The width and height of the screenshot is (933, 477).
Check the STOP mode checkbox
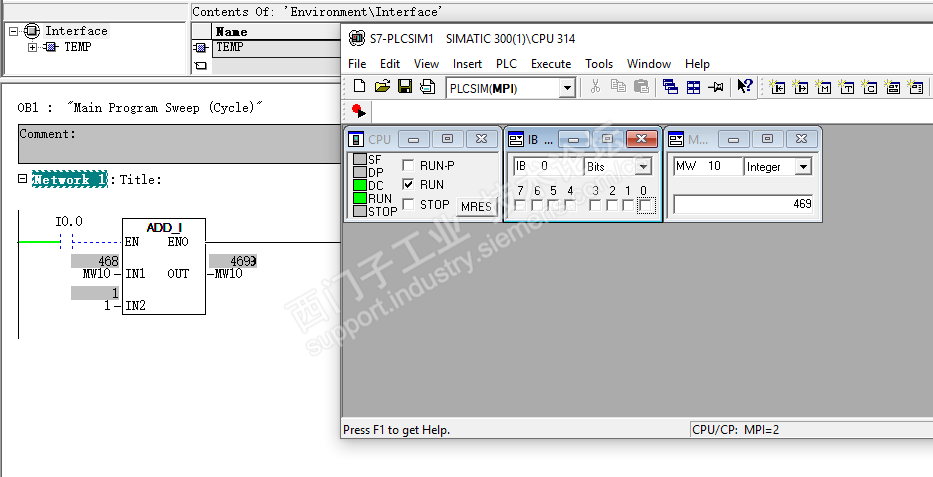[x=408, y=204]
